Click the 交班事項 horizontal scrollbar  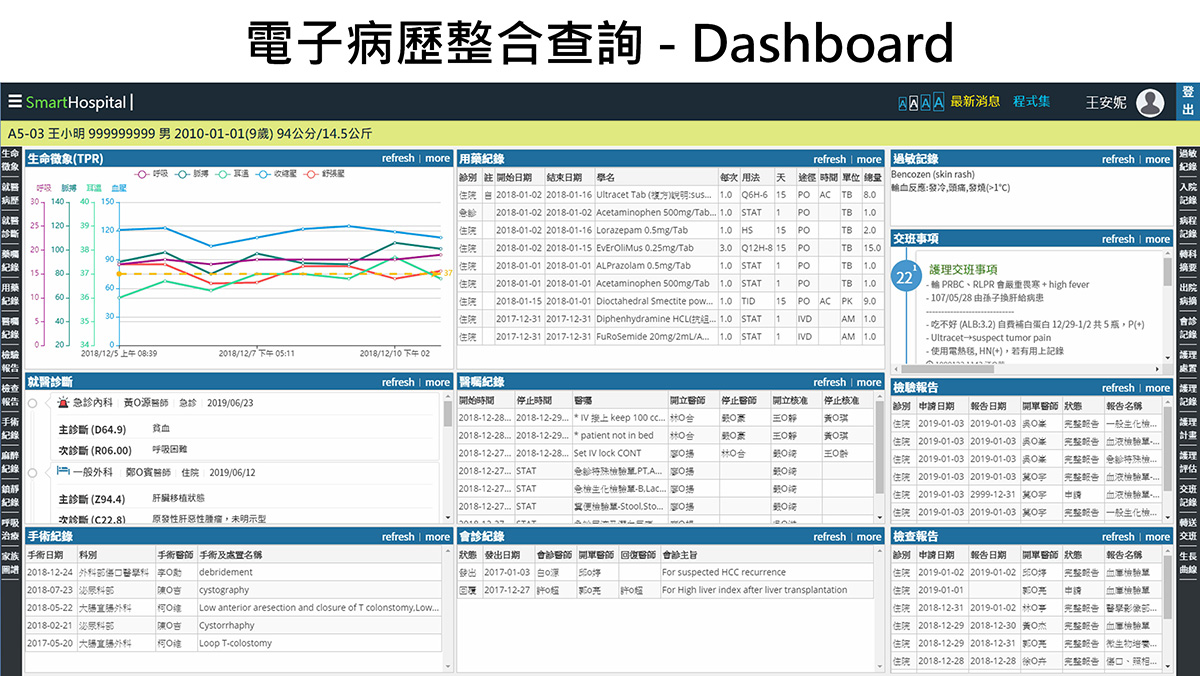click(1025, 367)
